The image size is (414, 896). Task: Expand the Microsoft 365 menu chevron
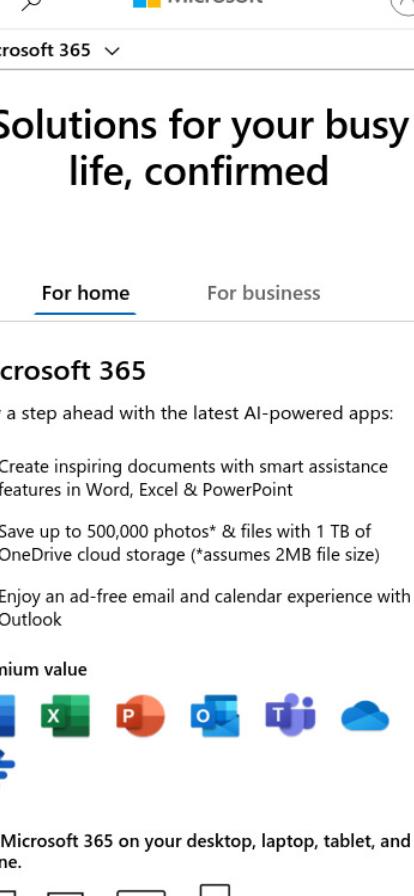(x=113, y=51)
